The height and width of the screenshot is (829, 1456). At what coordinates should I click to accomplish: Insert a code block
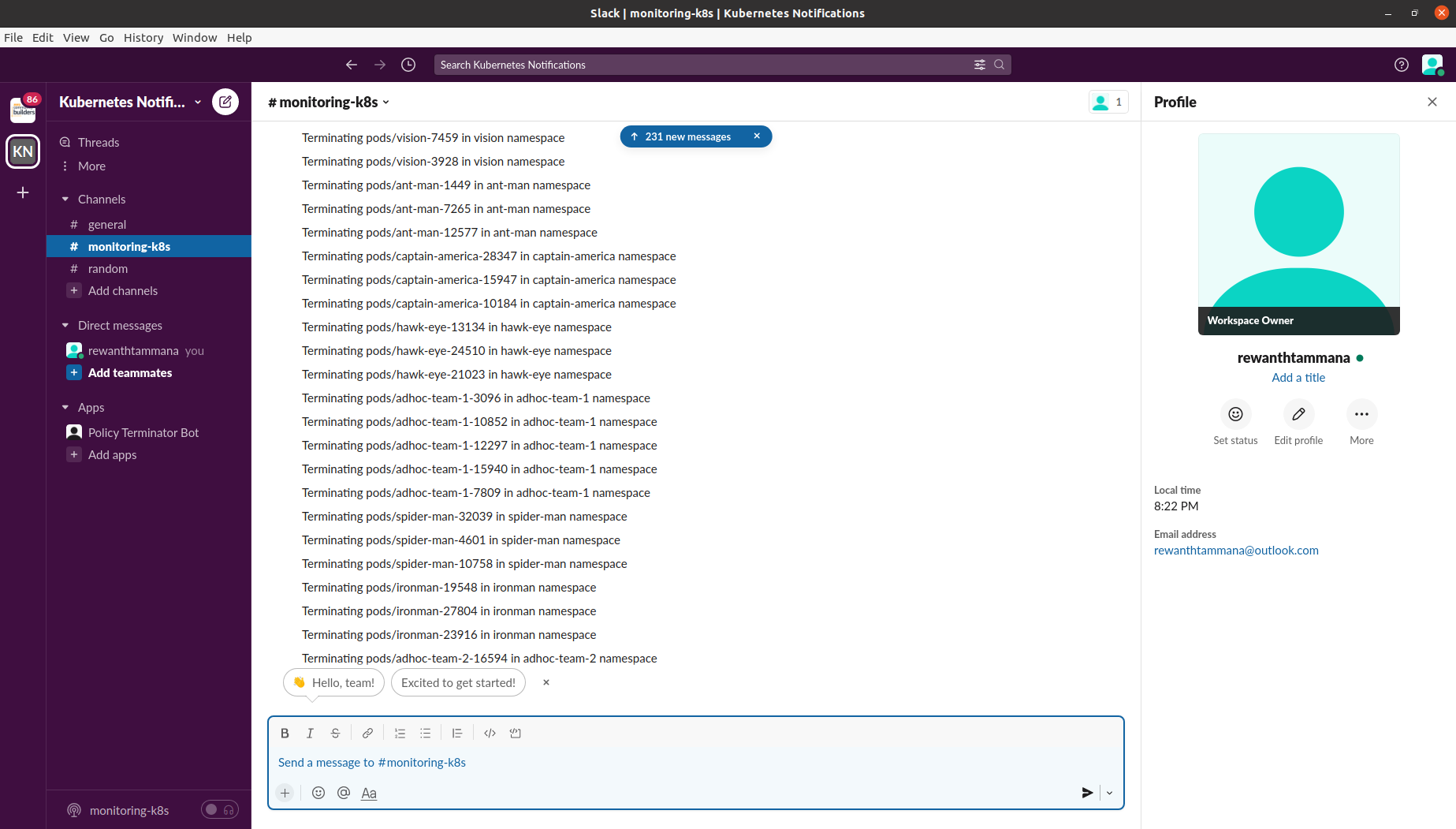point(516,733)
